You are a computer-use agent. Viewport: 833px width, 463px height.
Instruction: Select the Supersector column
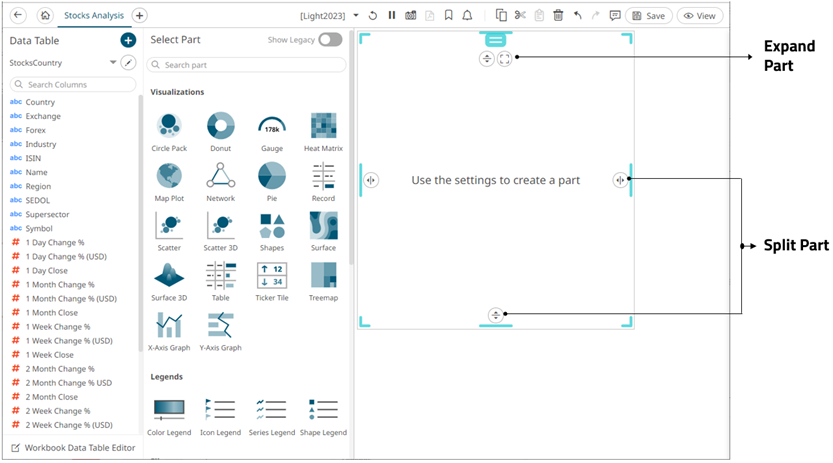coord(47,215)
